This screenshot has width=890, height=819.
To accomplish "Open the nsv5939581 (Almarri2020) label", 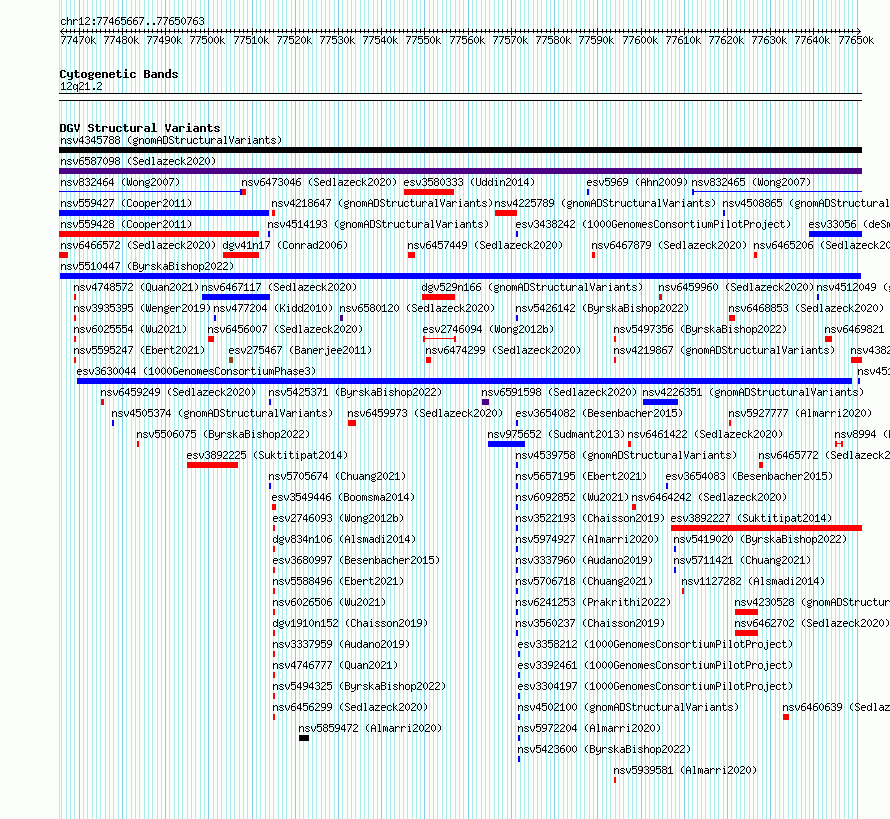I will (685, 770).
